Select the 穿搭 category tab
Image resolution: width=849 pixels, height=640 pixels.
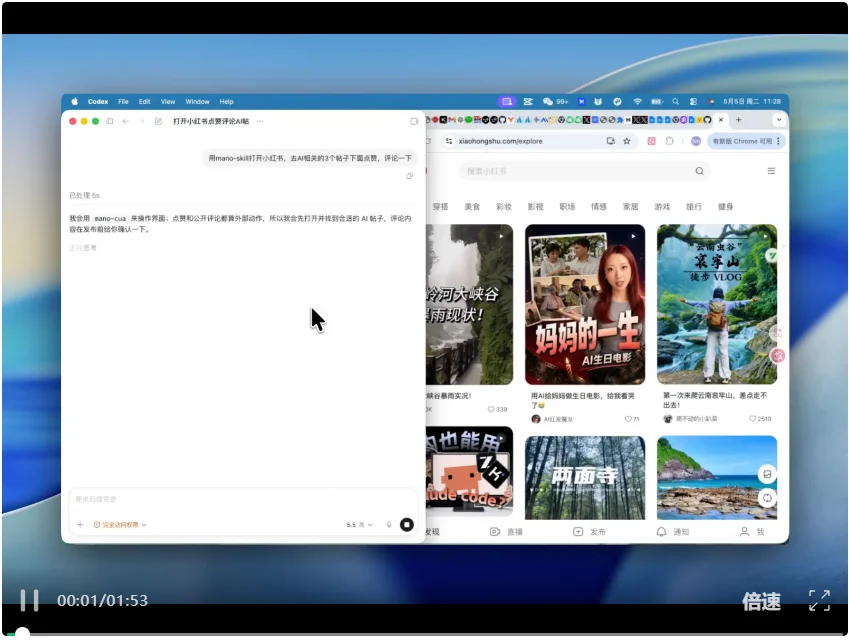click(440, 206)
